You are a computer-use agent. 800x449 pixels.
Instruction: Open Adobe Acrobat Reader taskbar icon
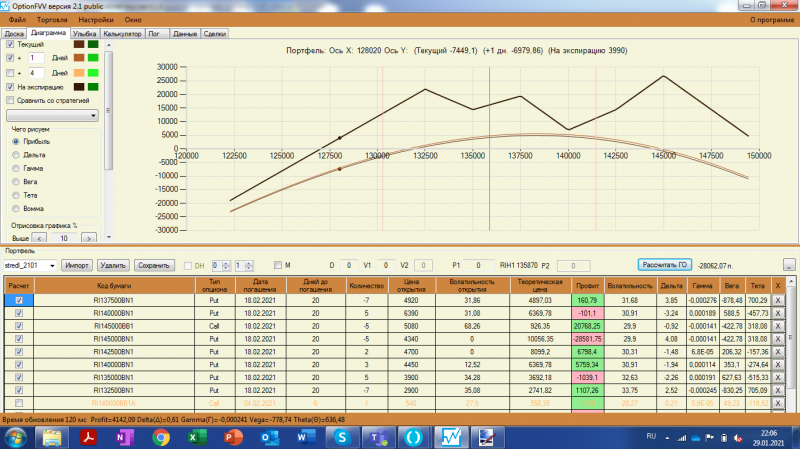(x=88, y=437)
